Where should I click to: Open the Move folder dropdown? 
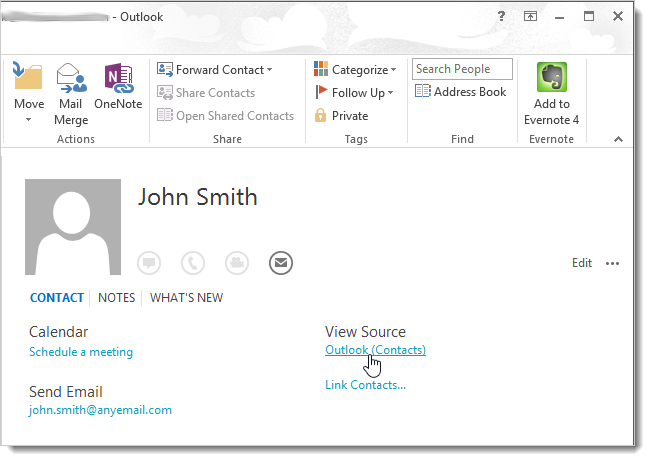[28, 92]
